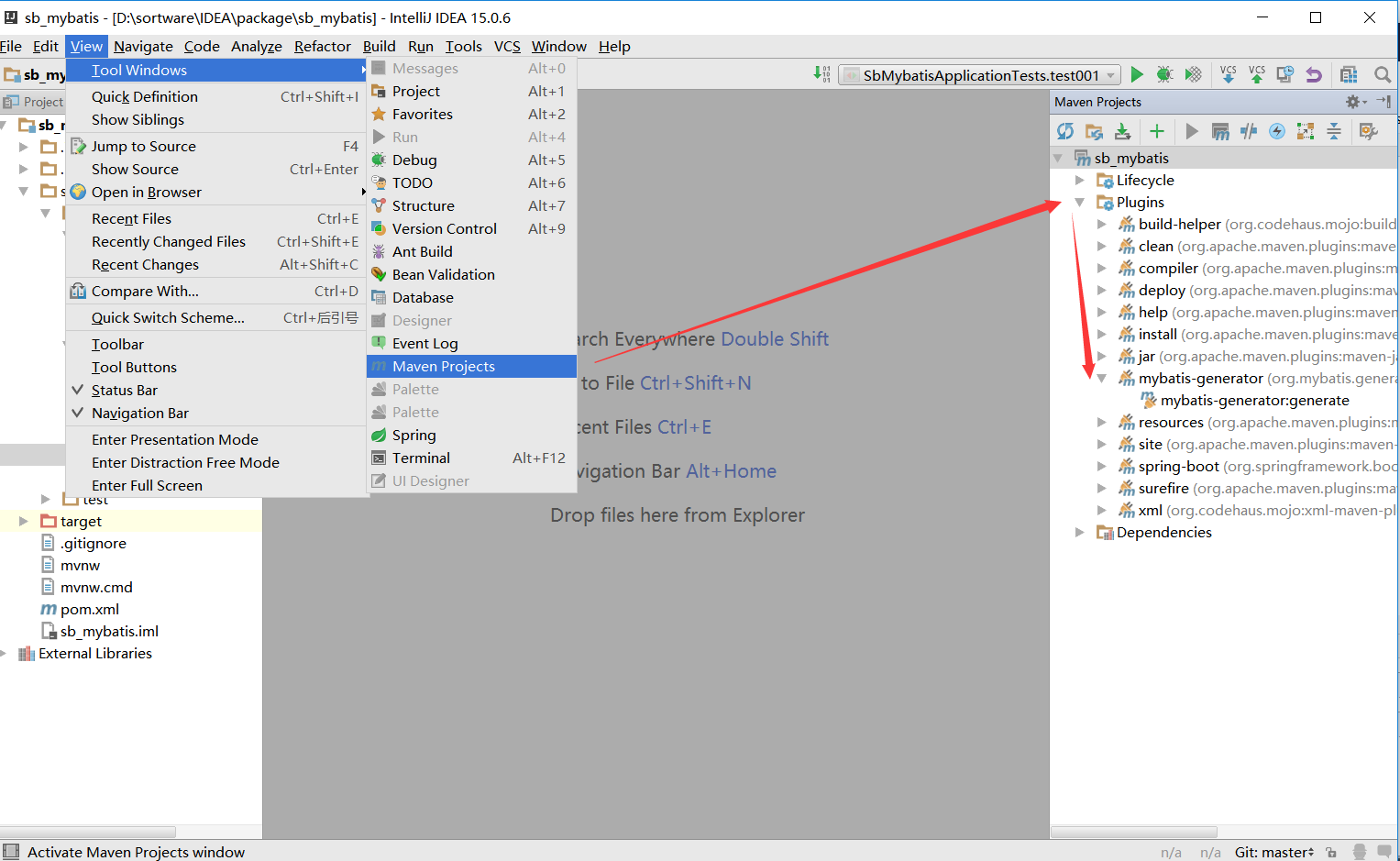1400x861 pixels.
Task: Revert changes with purple arrow
Action: (x=1314, y=74)
